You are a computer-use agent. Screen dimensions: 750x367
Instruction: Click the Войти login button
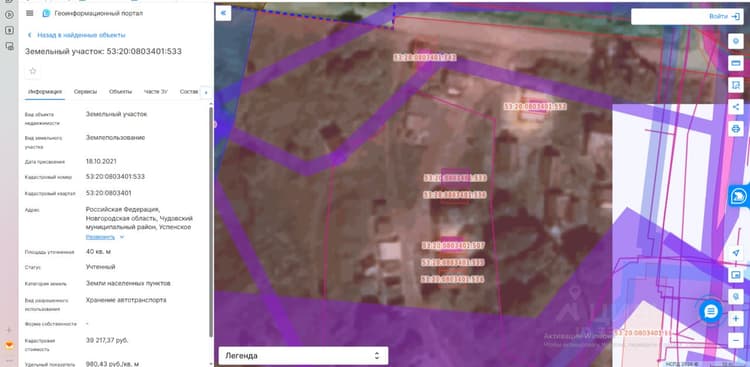pyautogui.click(x=724, y=16)
